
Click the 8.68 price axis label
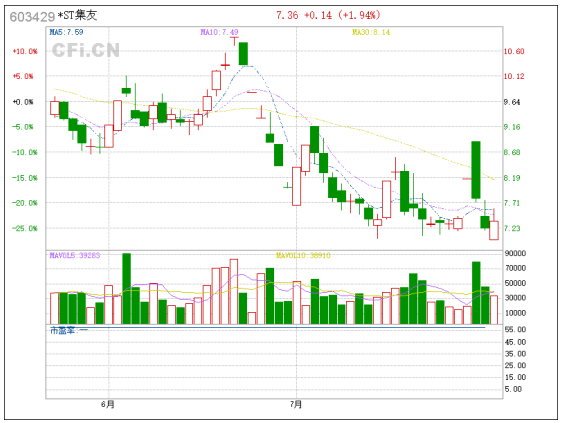[x=512, y=152]
